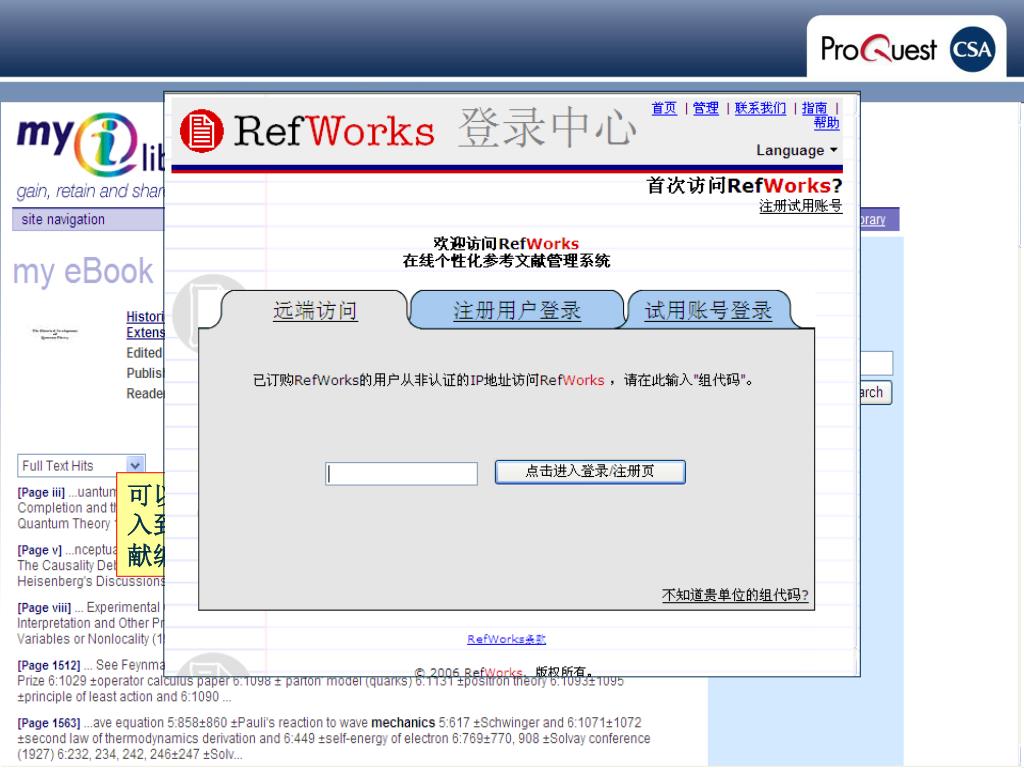
Task: Click the partially hidden search button at right
Action: pos(875,392)
